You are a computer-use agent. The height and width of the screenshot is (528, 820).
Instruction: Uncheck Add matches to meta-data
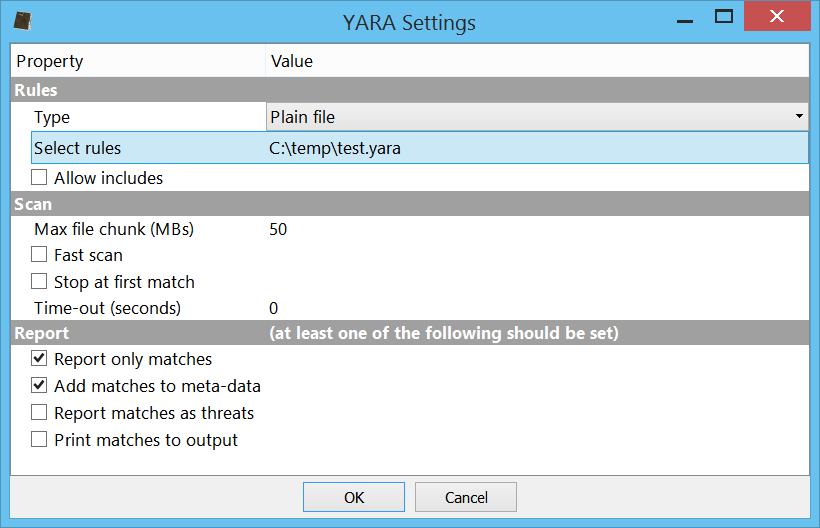click(39, 385)
